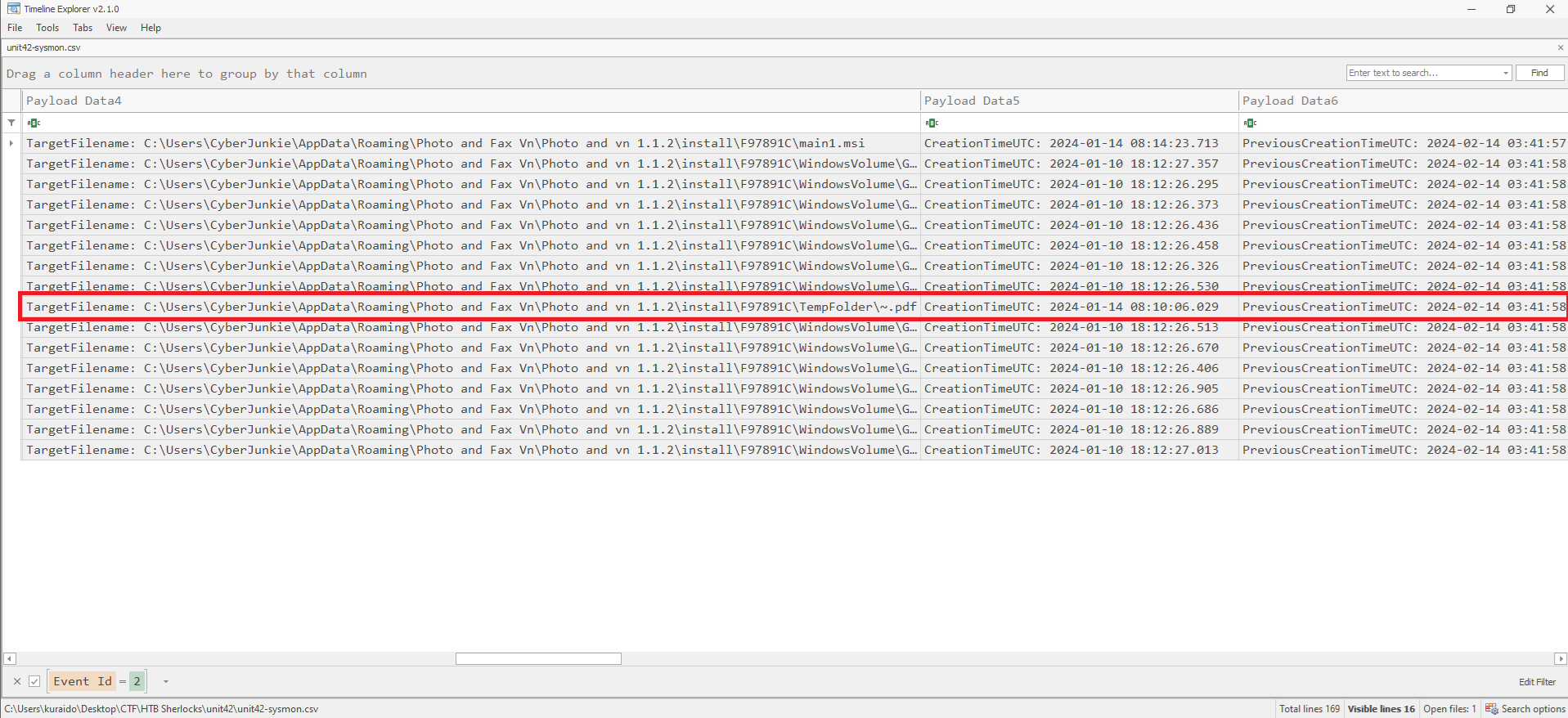Viewport: 1568px width, 718px height.
Task: Close the unit42-sysmon.csv tab with the X
Action: 1560,47
